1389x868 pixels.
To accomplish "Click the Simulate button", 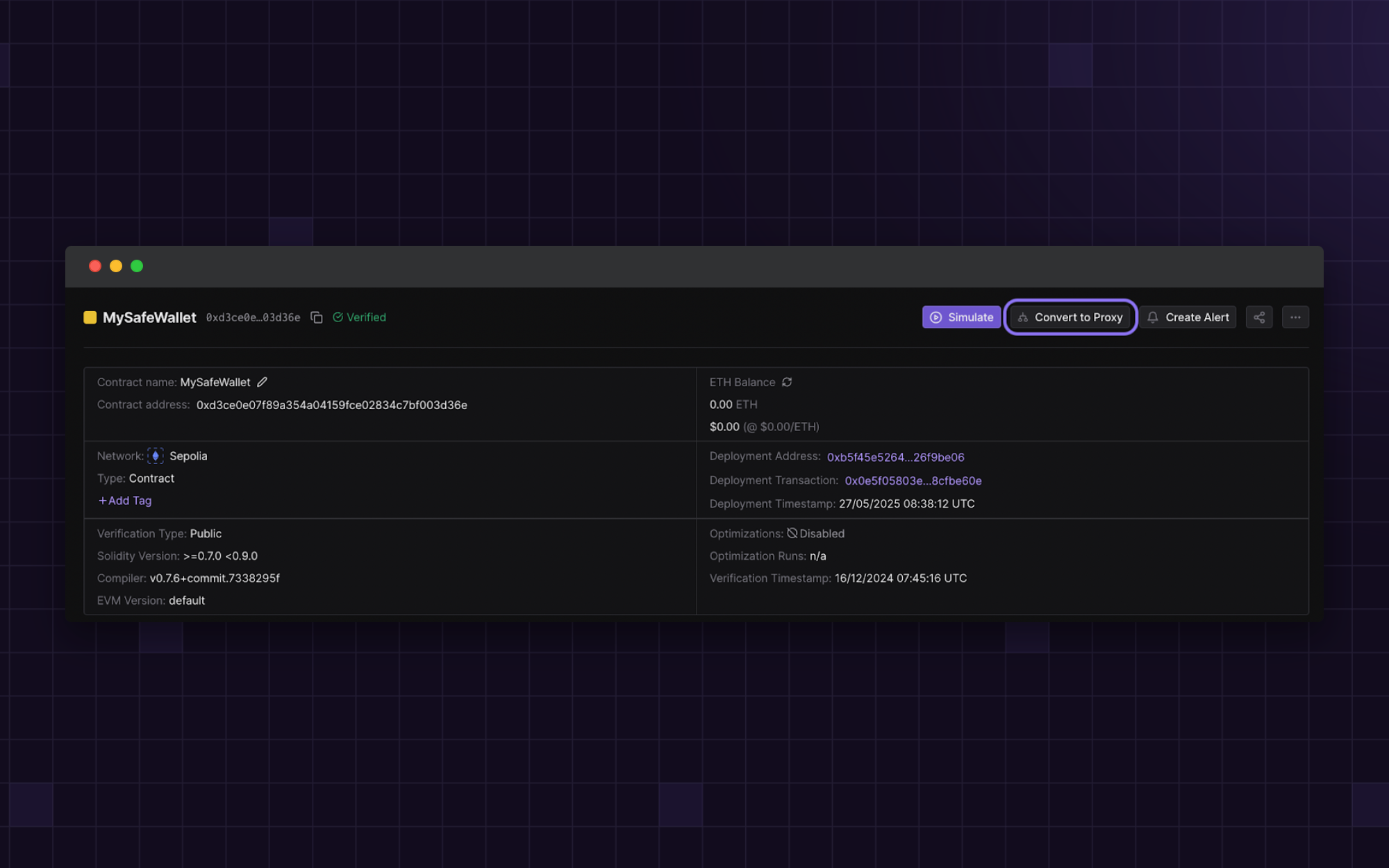I will point(961,317).
